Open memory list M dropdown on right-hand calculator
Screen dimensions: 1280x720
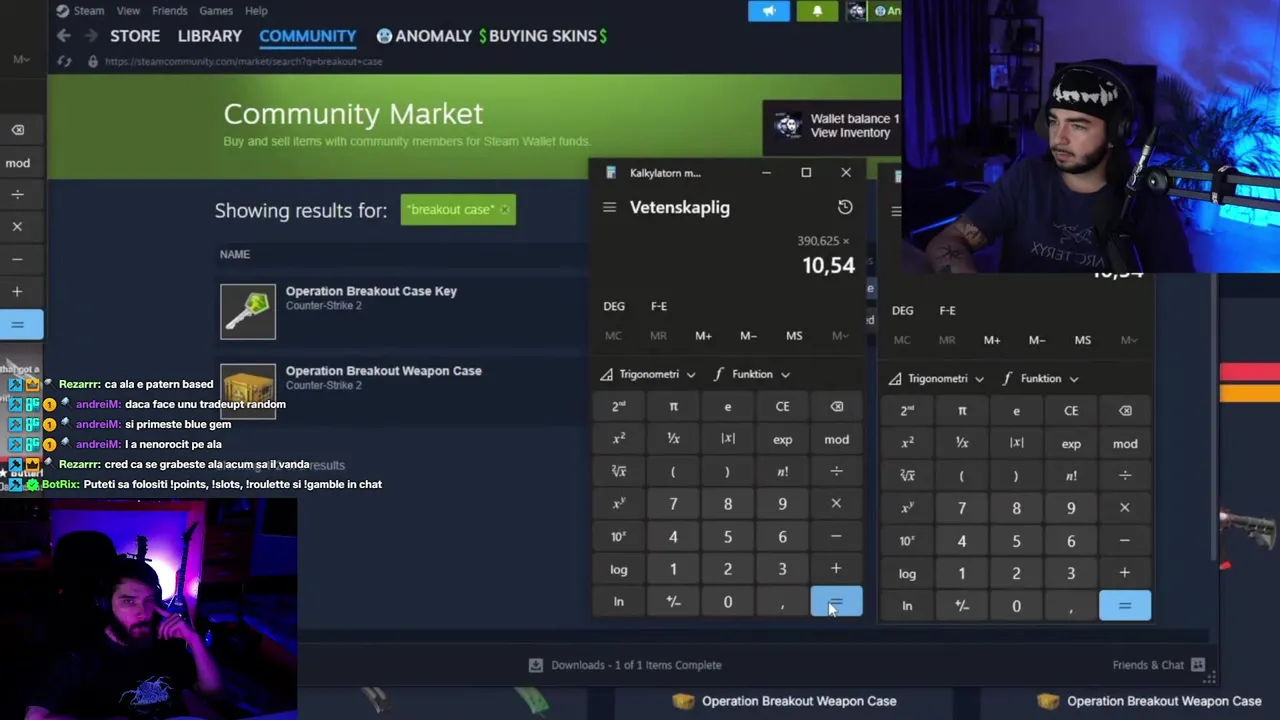(x=1128, y=340)
